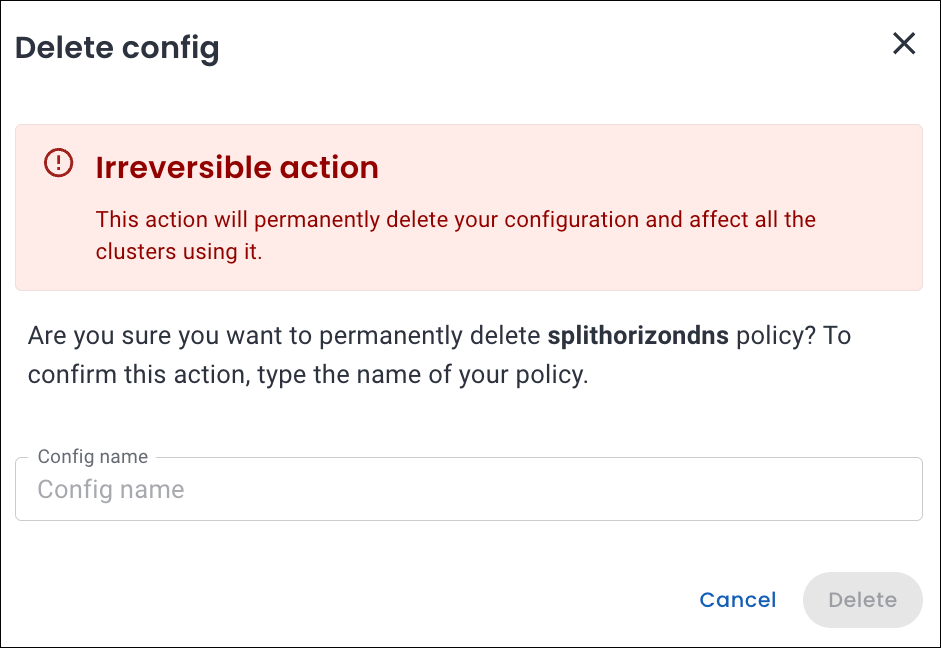Click the 'clusters using it.' warning line
This screenshot has height=648, width=941.
178,252
